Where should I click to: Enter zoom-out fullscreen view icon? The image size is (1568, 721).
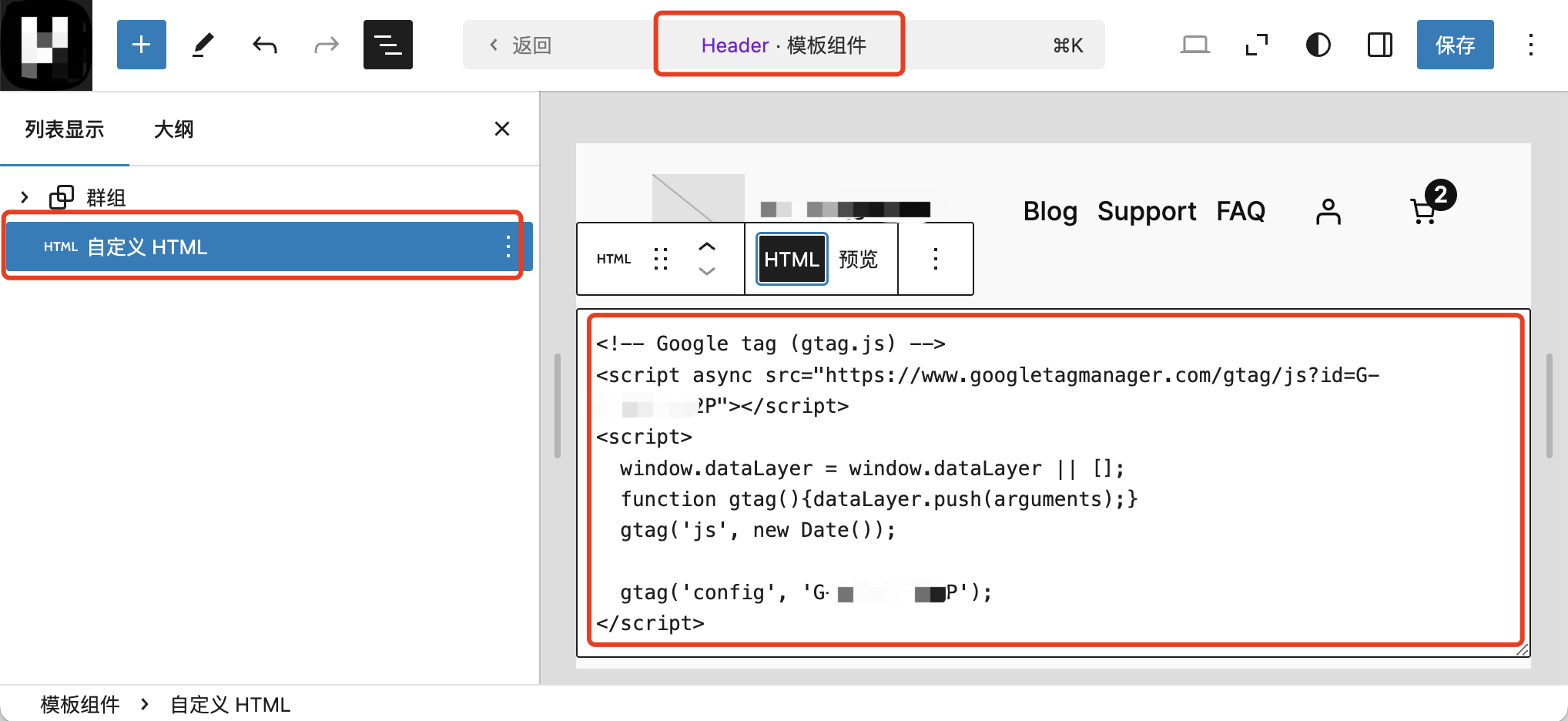(x=1257, y=45)
